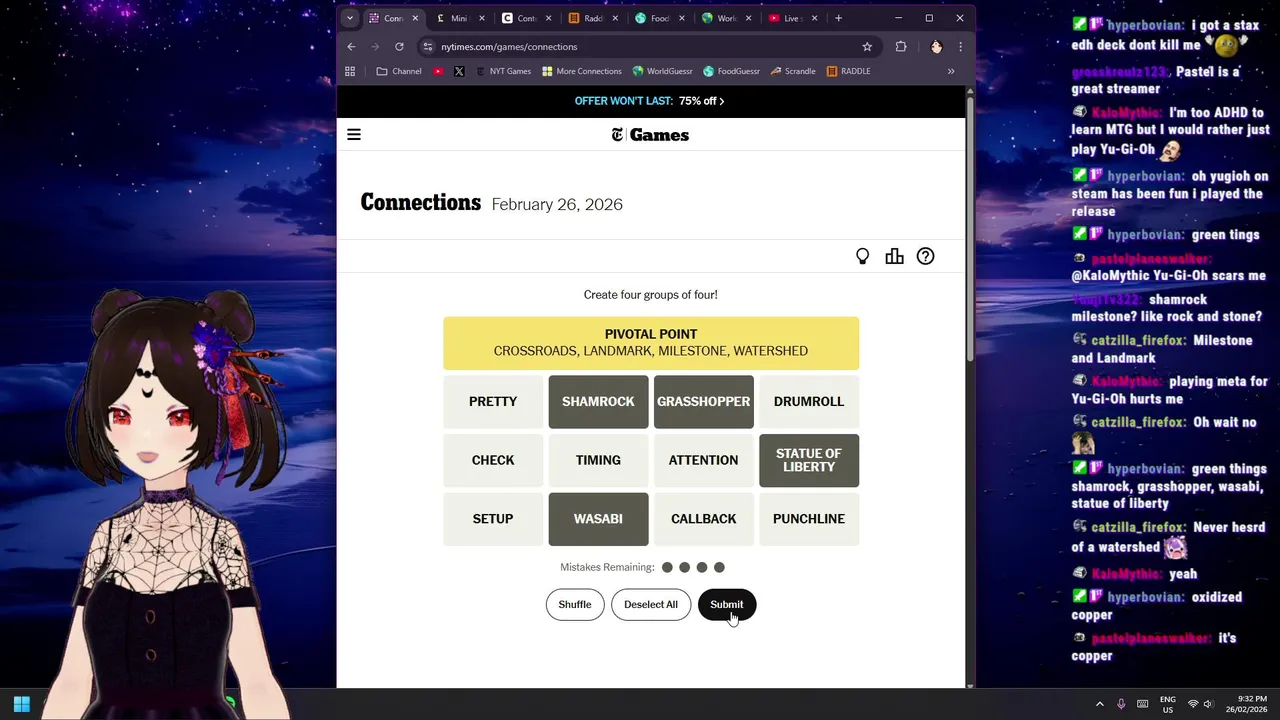Open the clock and date in taskbar
This screenshot has width=1280, height=720.
1248,704
